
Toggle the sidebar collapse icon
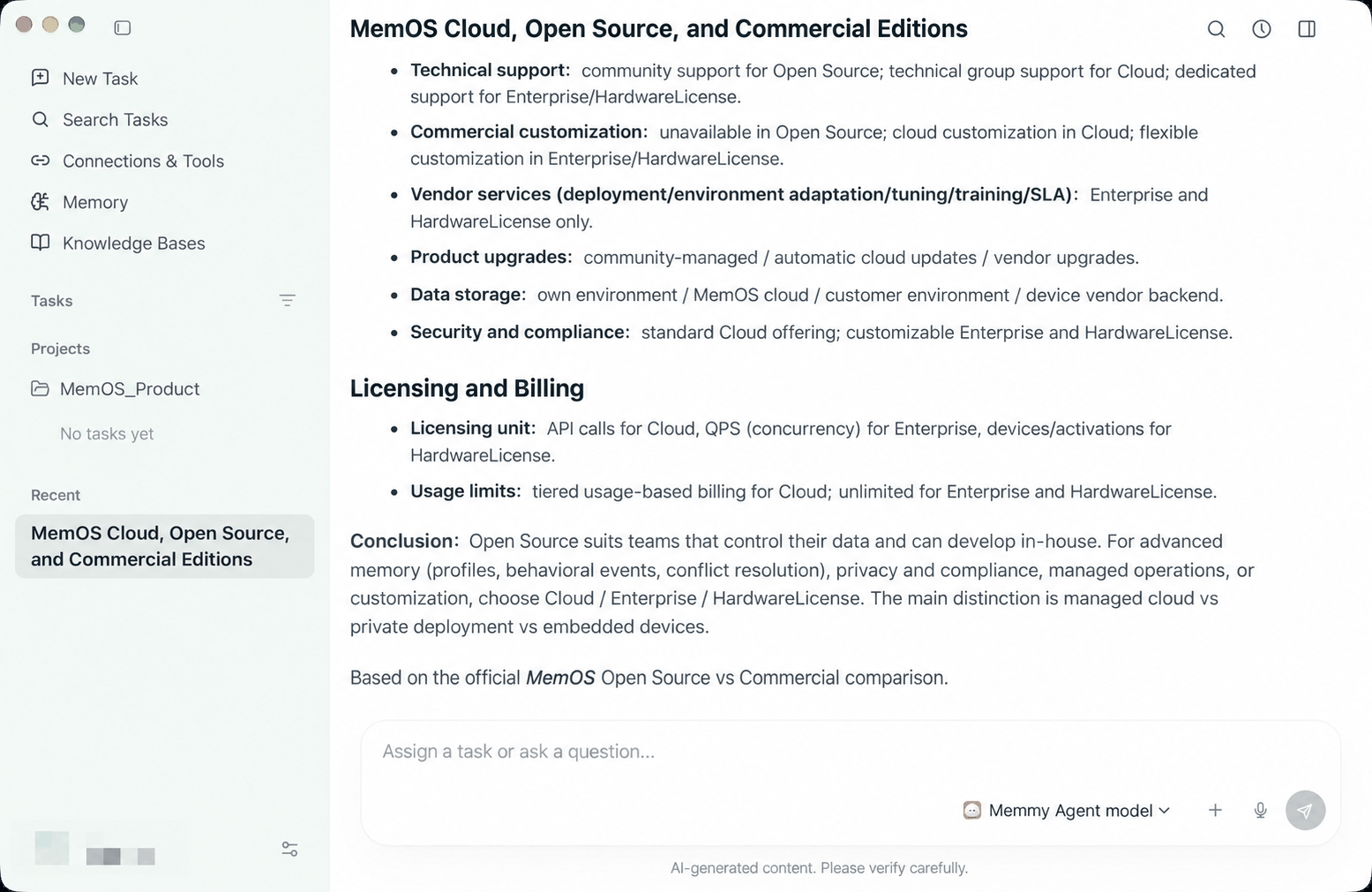click(x=123, y=28)
